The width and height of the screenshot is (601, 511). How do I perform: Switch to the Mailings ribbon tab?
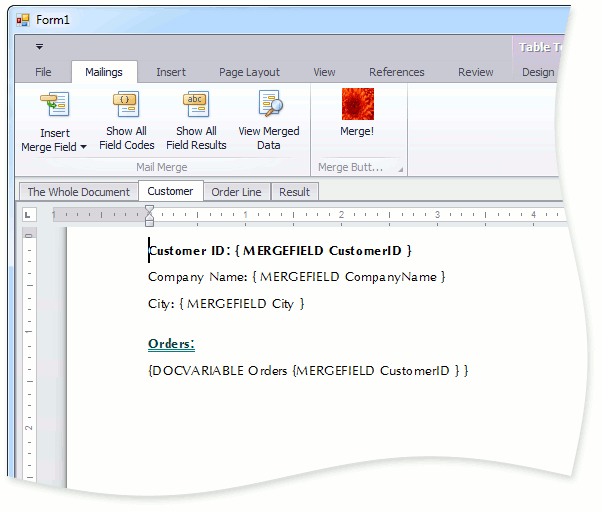(104, 72)
